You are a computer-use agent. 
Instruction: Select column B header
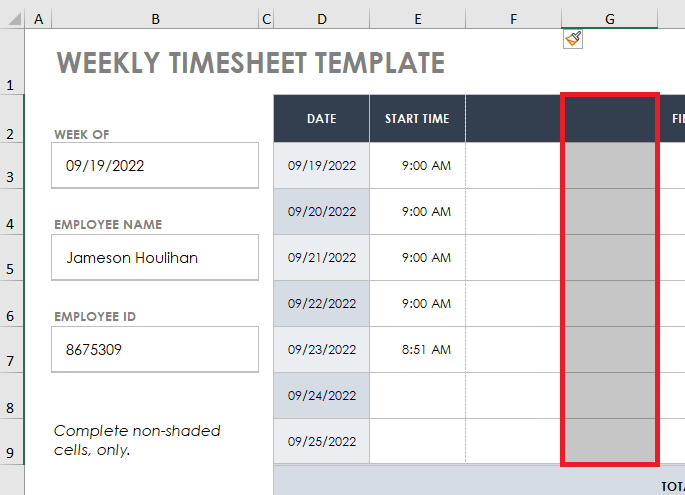(155, 19)
